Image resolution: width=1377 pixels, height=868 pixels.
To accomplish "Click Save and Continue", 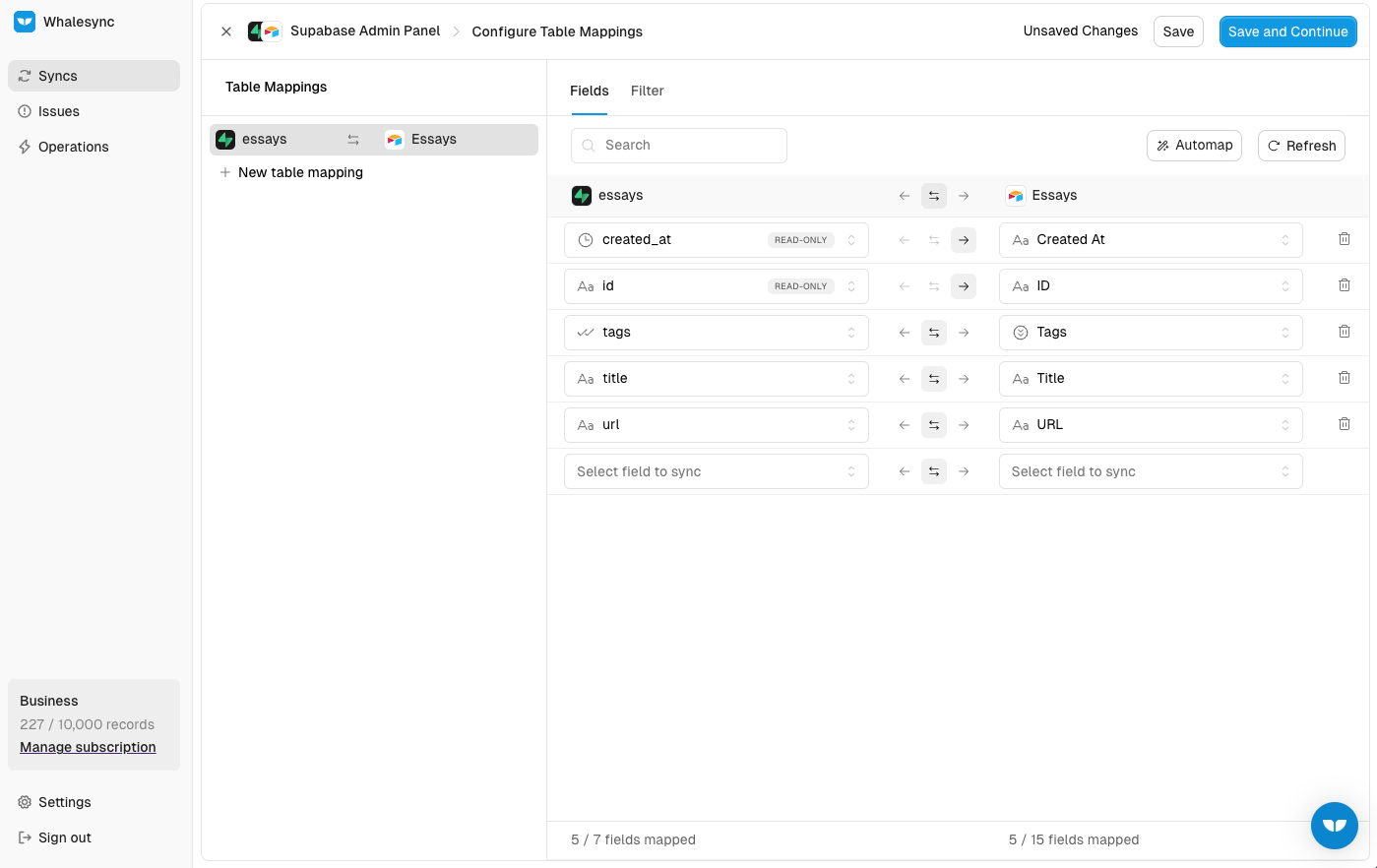I will pyautogui.click(x=1288, y=31).
